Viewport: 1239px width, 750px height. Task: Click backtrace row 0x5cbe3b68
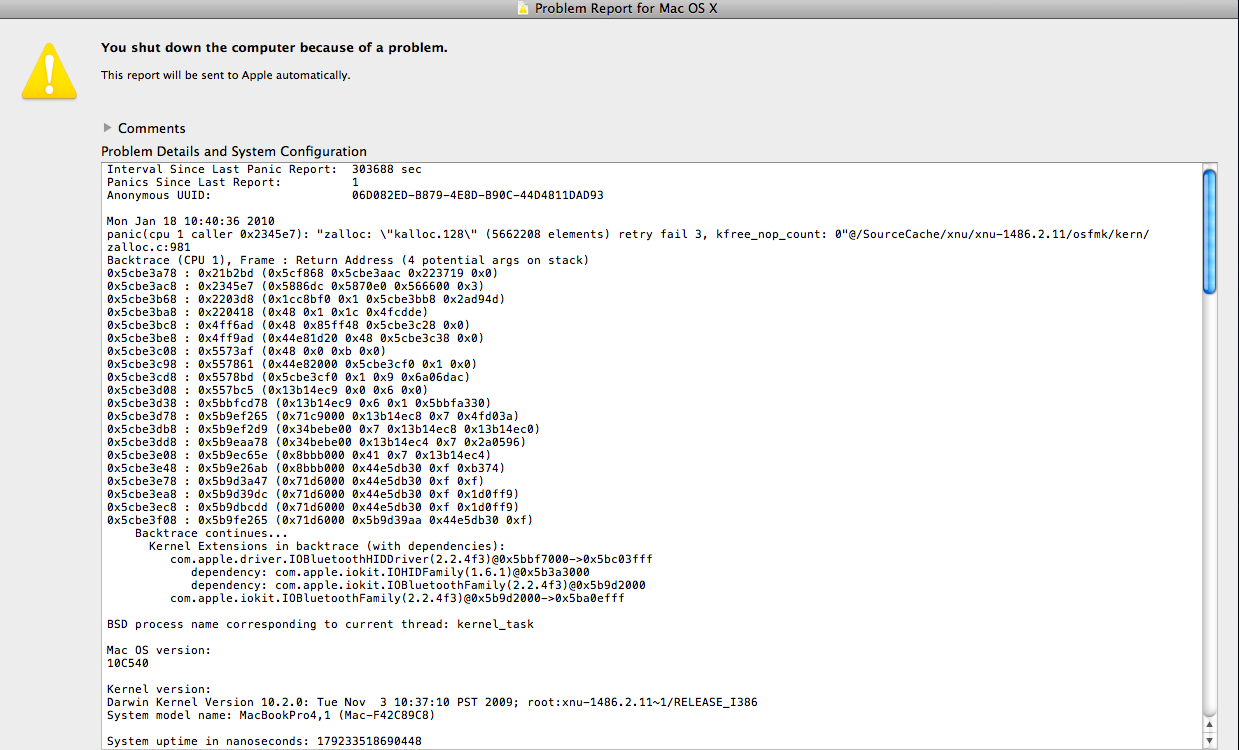306,300
